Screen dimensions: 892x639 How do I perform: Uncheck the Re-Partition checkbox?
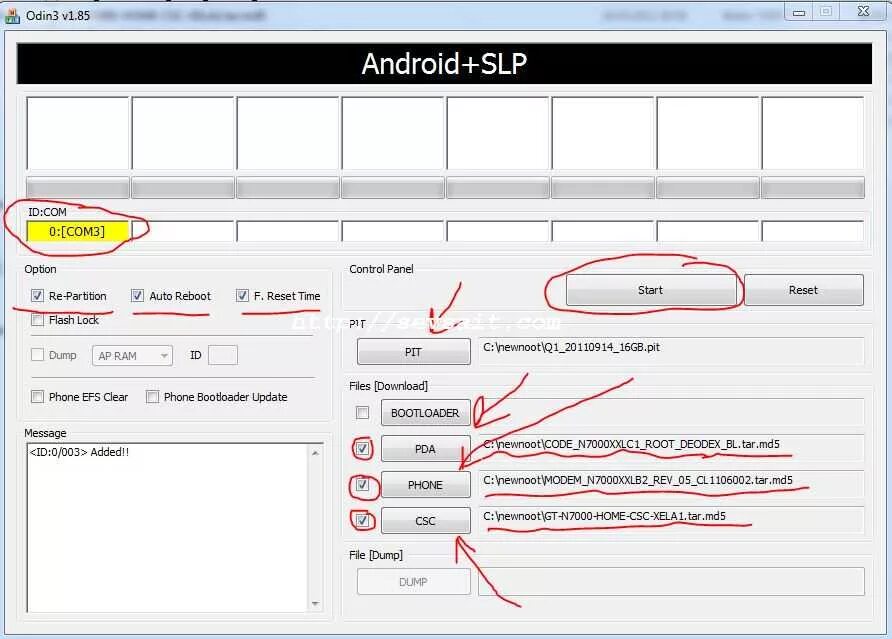(x=37, y=295)
